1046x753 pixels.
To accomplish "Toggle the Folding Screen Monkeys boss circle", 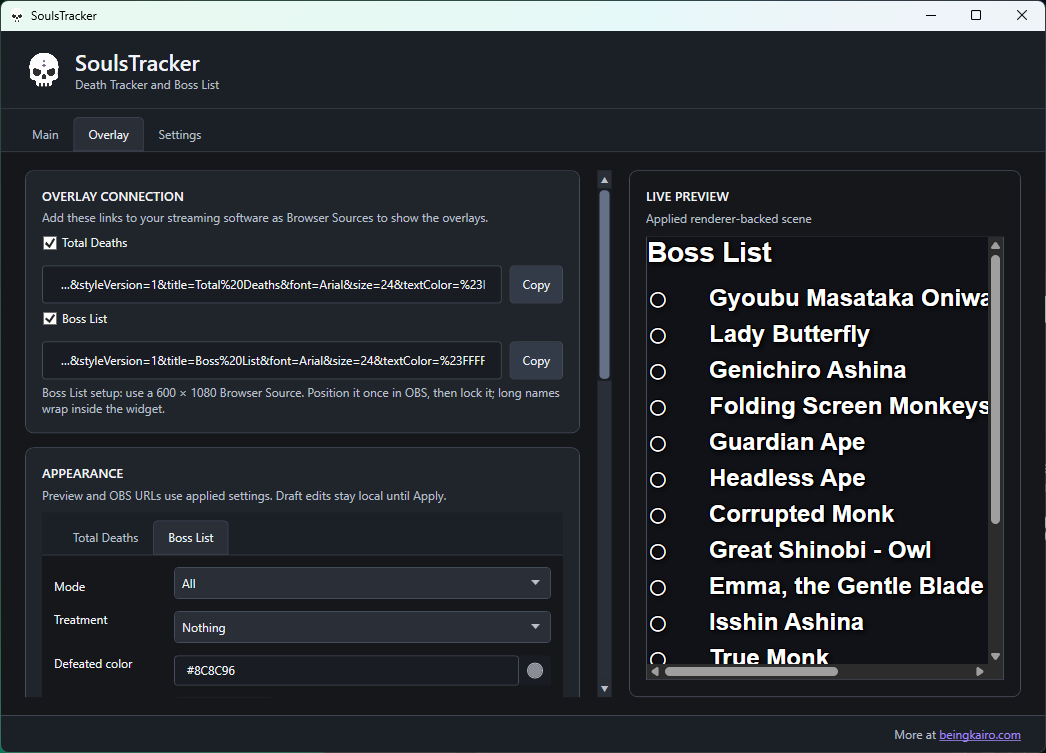I will (x=658, y=408).
